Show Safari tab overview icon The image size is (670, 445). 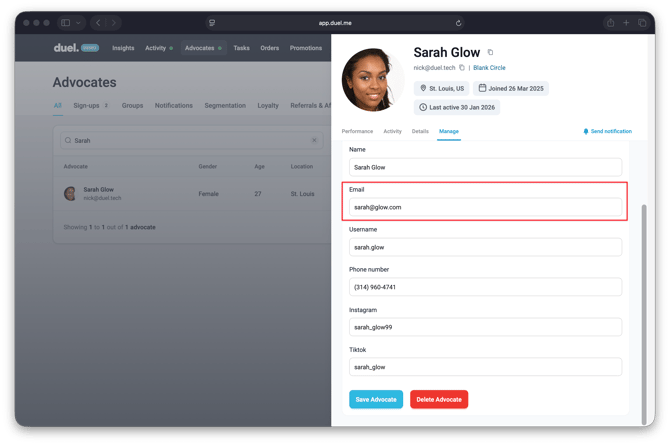click(x=643, y=23)
